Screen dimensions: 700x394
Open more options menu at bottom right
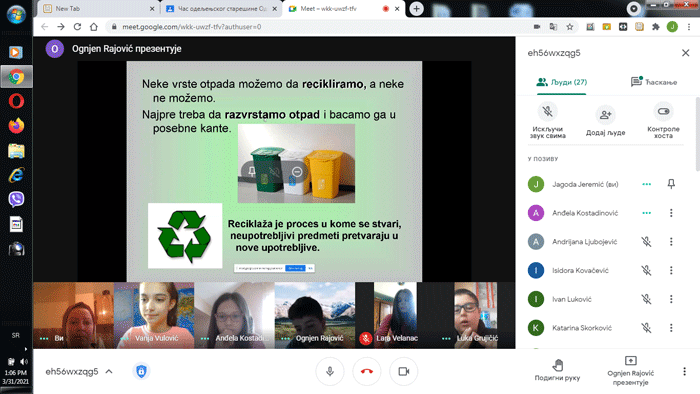pyautogui.click(x=684, y=371)
